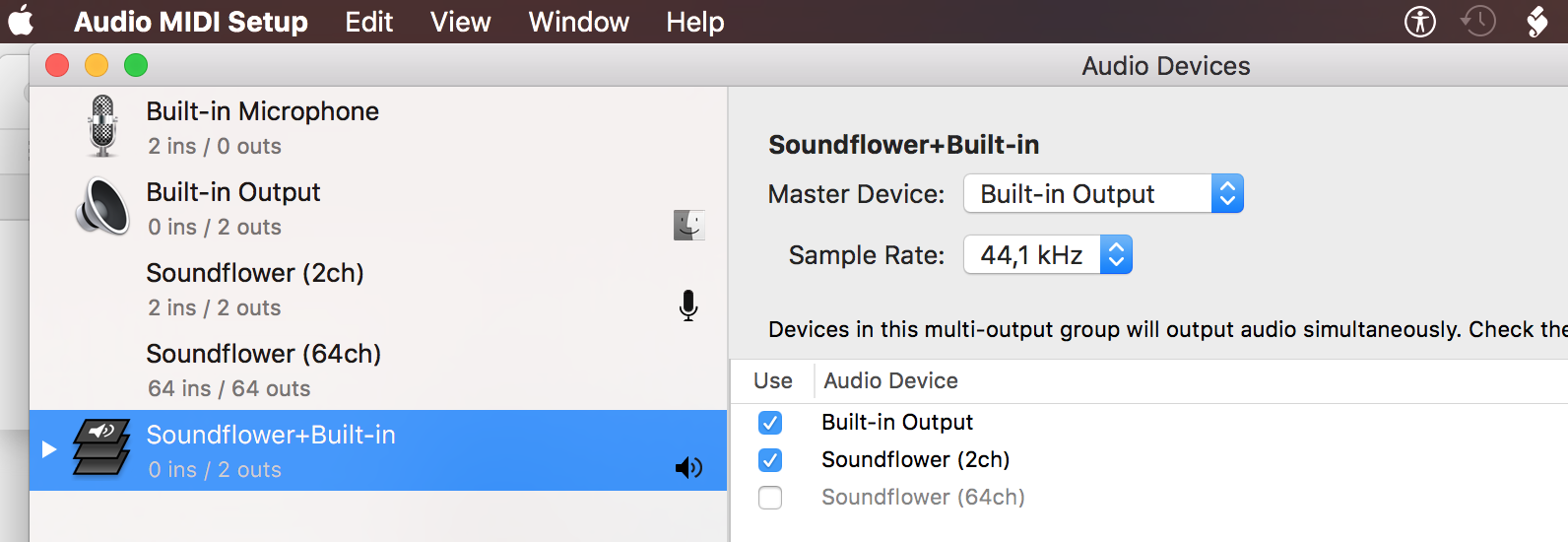Open the Window menu

(x=578, y=22)
